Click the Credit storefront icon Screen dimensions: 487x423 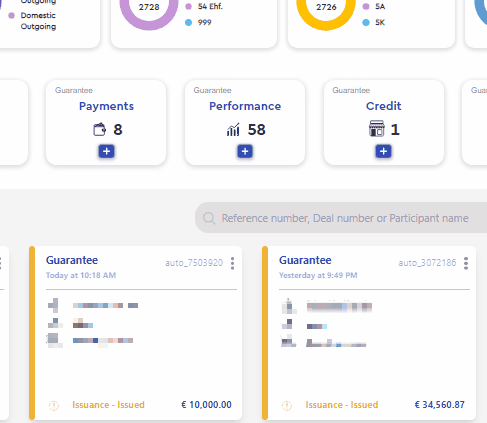(376, 129)
